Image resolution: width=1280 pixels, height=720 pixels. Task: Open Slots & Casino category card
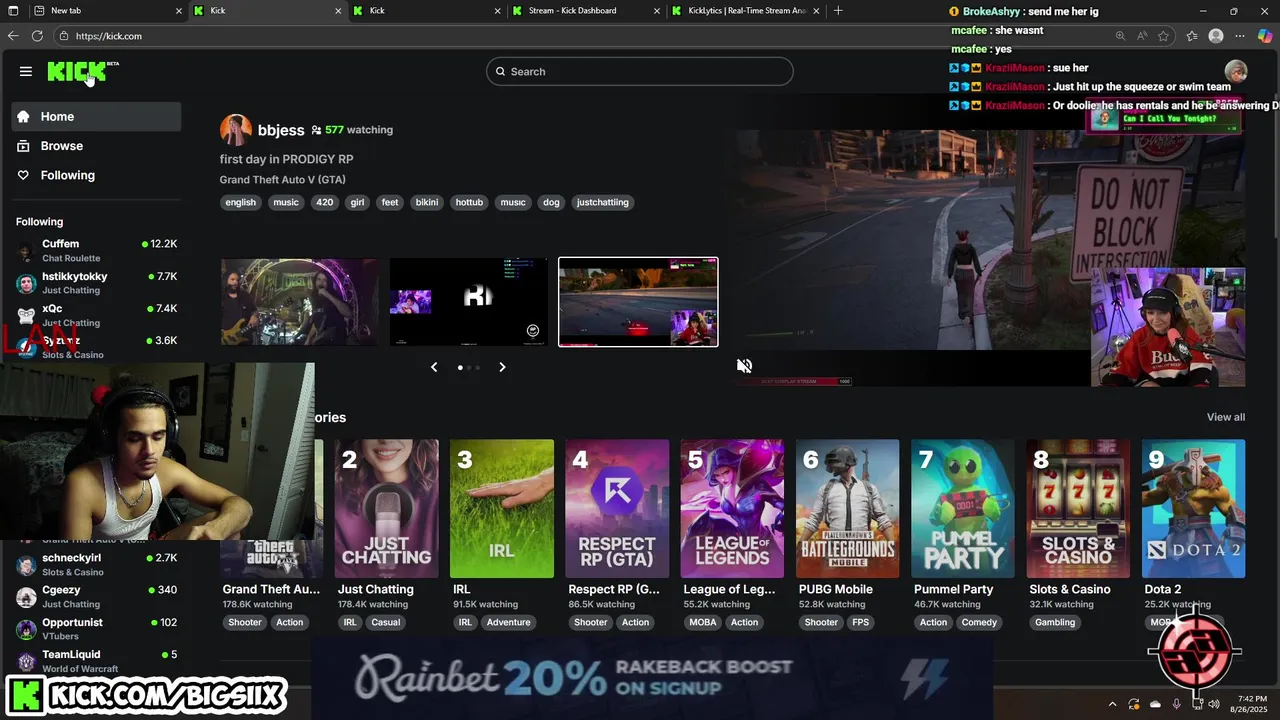(x=1078, y=509)
